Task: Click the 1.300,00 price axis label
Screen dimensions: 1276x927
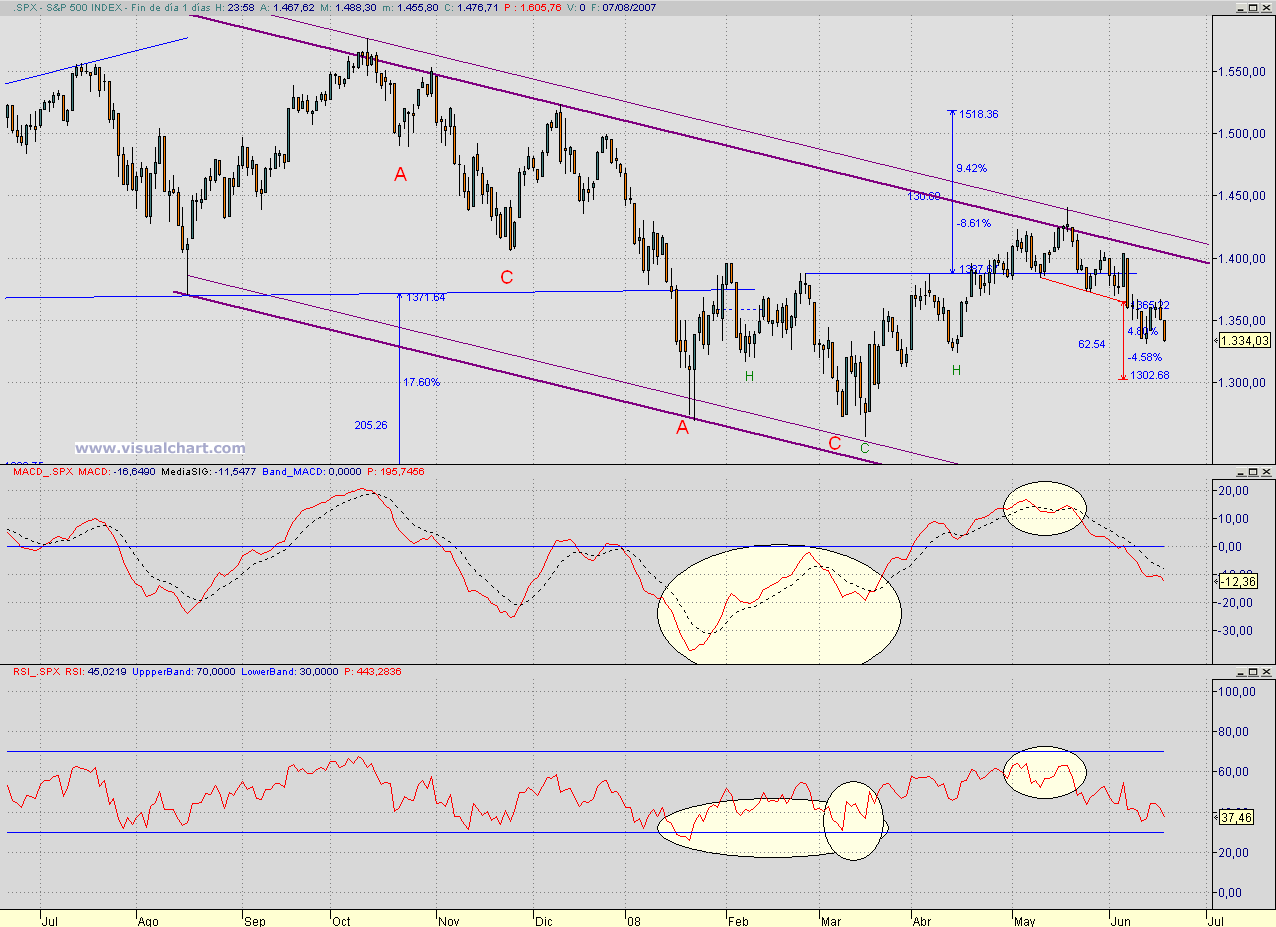Action: [1241, 383]
